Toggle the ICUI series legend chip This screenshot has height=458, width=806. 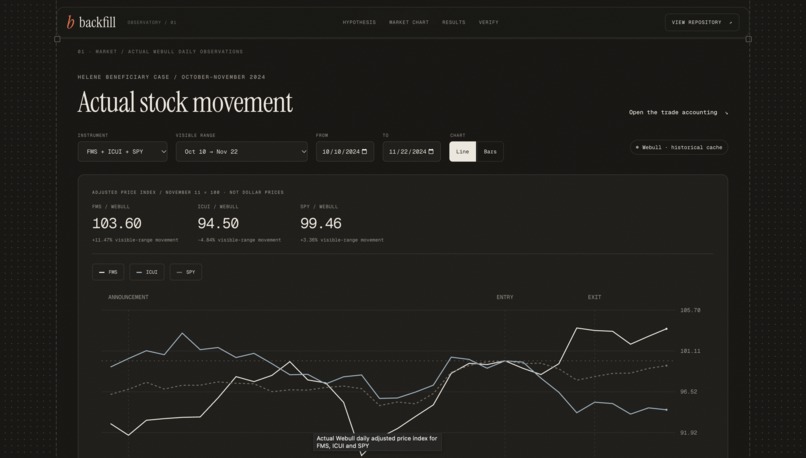click(147, 272)
